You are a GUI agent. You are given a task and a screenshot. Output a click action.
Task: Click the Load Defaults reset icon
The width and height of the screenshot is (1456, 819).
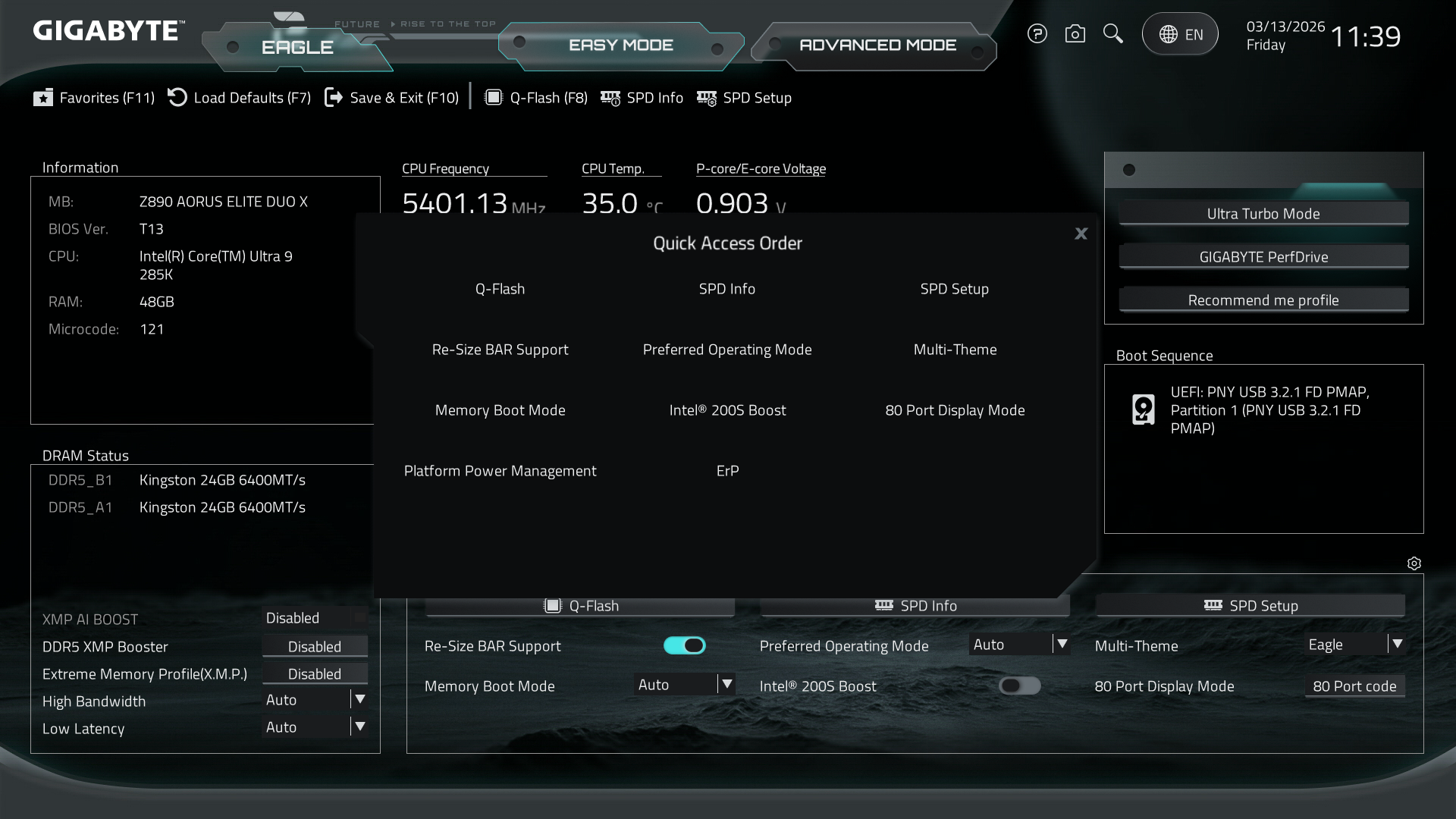177,98
